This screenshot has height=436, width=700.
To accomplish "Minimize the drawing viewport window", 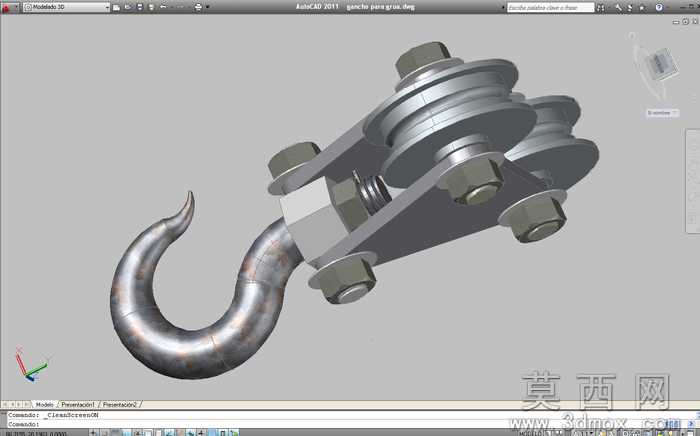I will [676, 21].
